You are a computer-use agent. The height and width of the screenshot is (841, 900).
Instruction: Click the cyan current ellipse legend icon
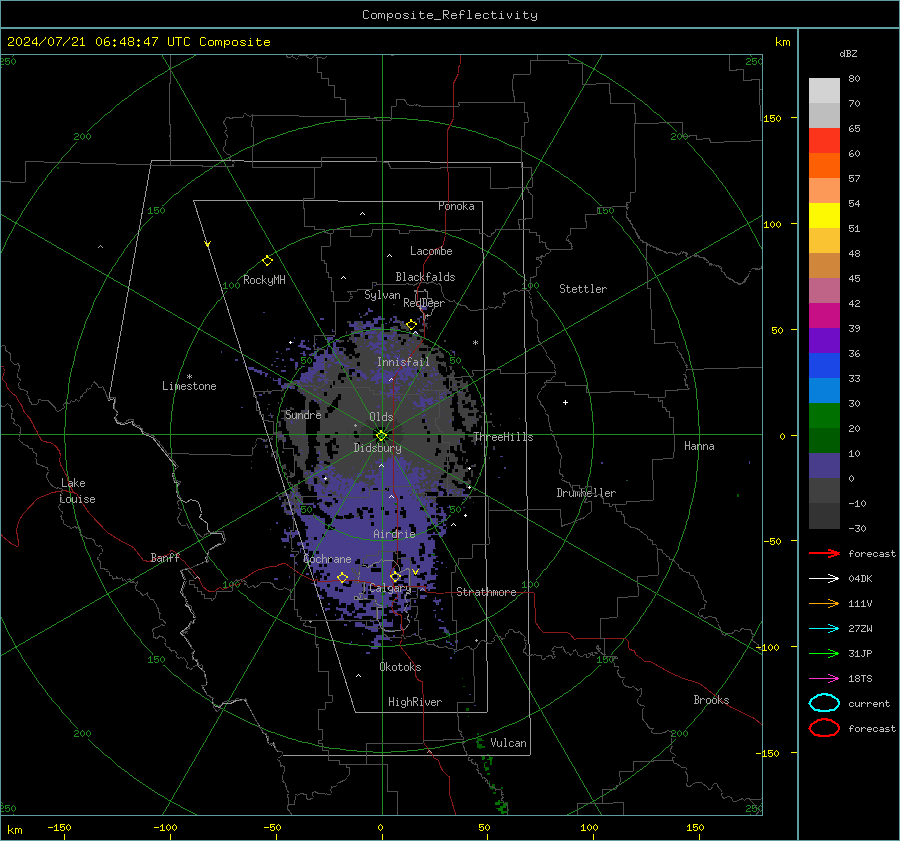824,703
